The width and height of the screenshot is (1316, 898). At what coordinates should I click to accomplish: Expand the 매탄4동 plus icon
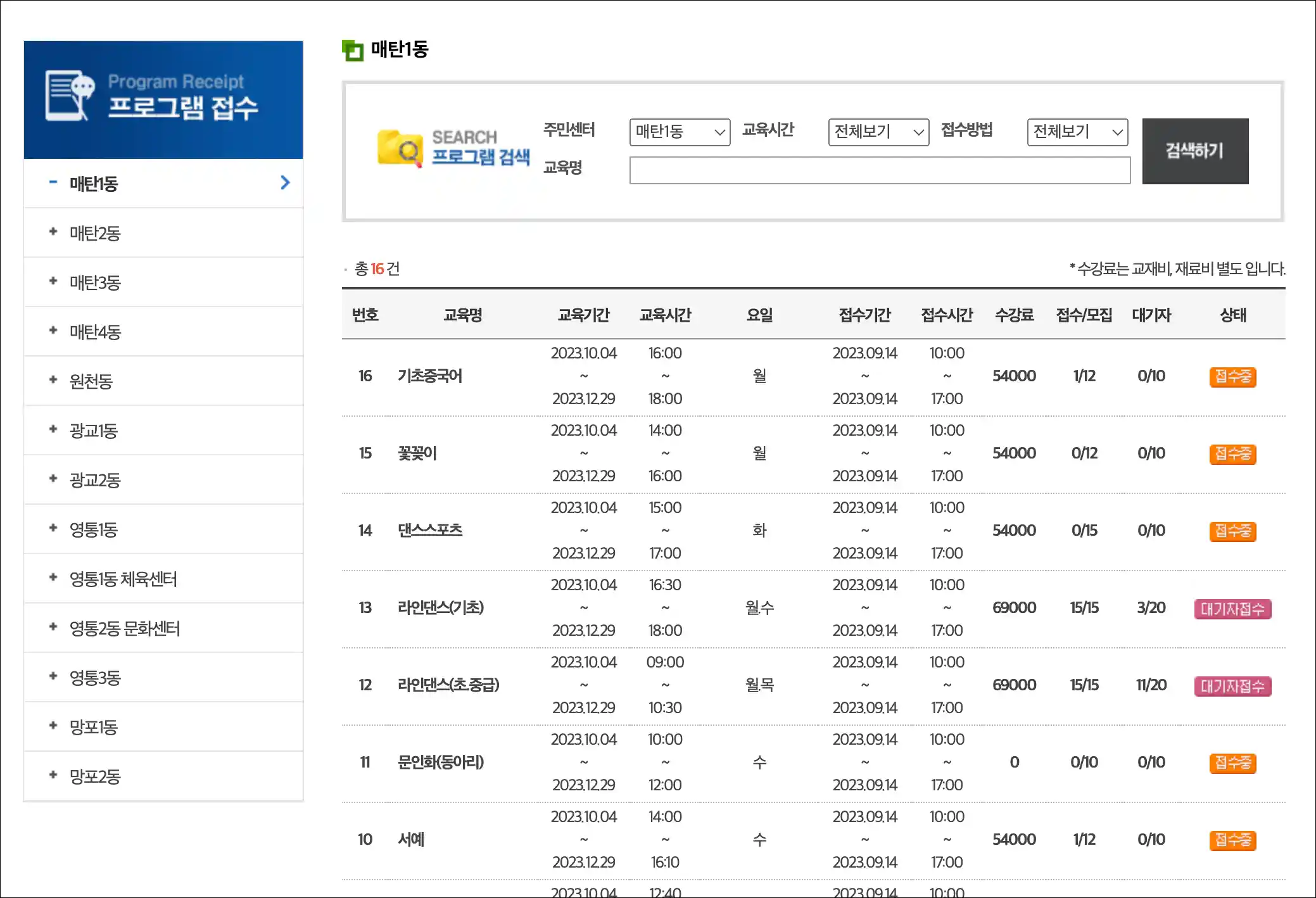coord(53,331)
